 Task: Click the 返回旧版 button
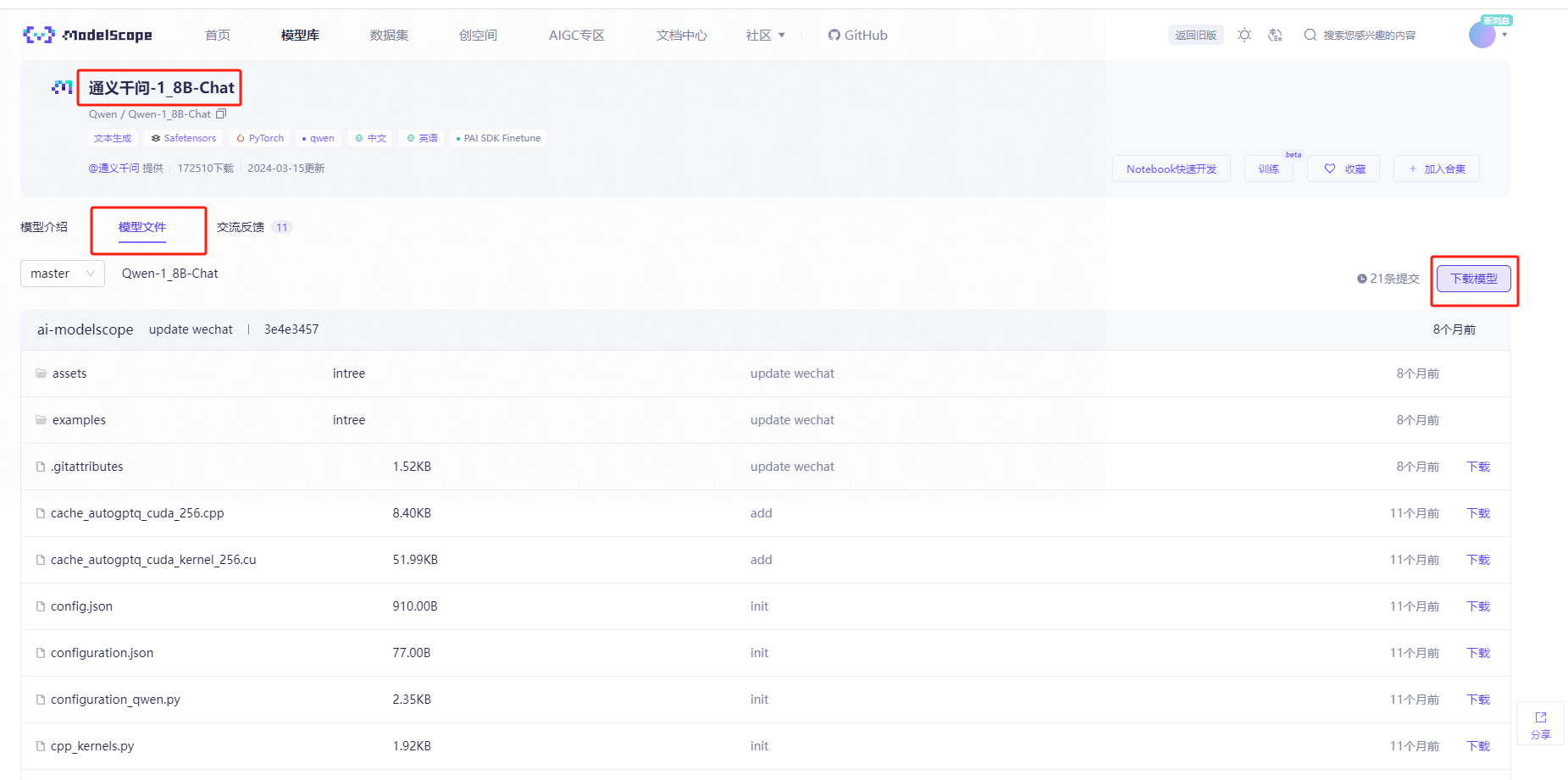click(x=1196, y=35)
